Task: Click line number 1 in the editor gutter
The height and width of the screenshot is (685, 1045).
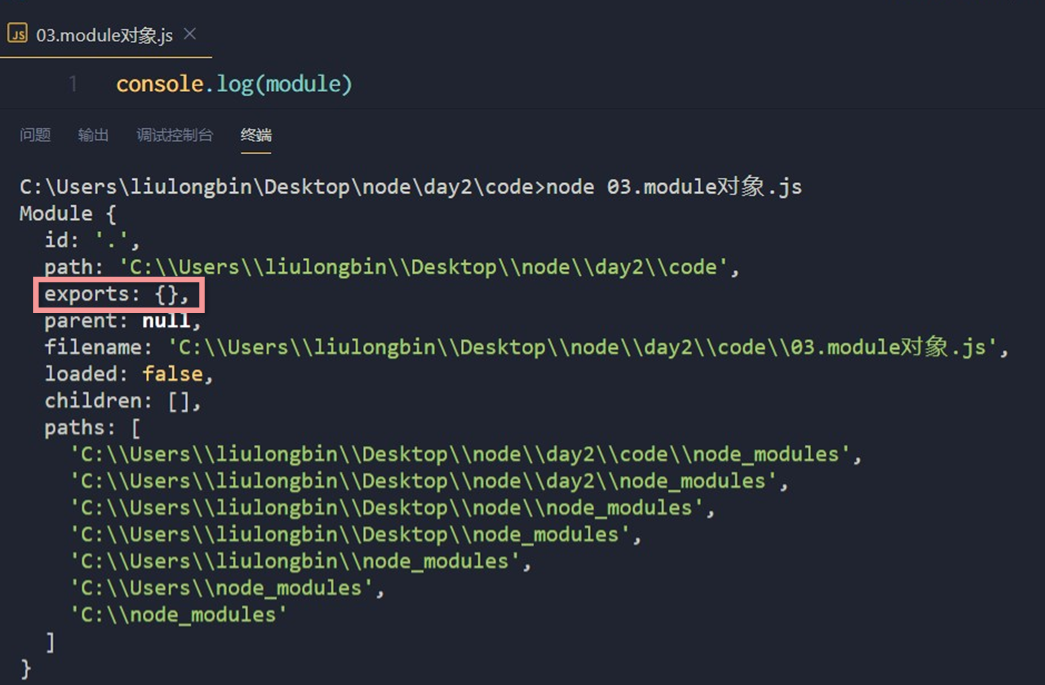Action: (x=73, y=84)
